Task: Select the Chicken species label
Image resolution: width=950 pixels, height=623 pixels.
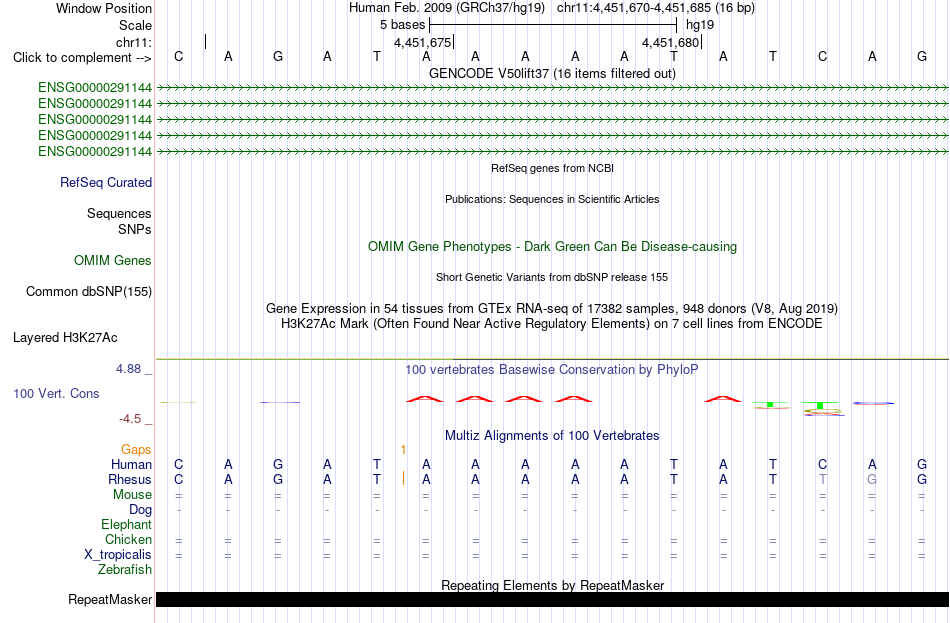Action: 128,539
